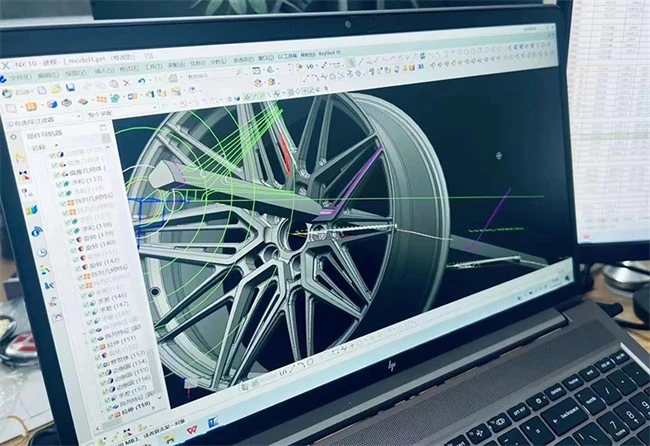Click the blue Block feature toolbar icon
Screen dimensions: 650x446
(52, 104)
